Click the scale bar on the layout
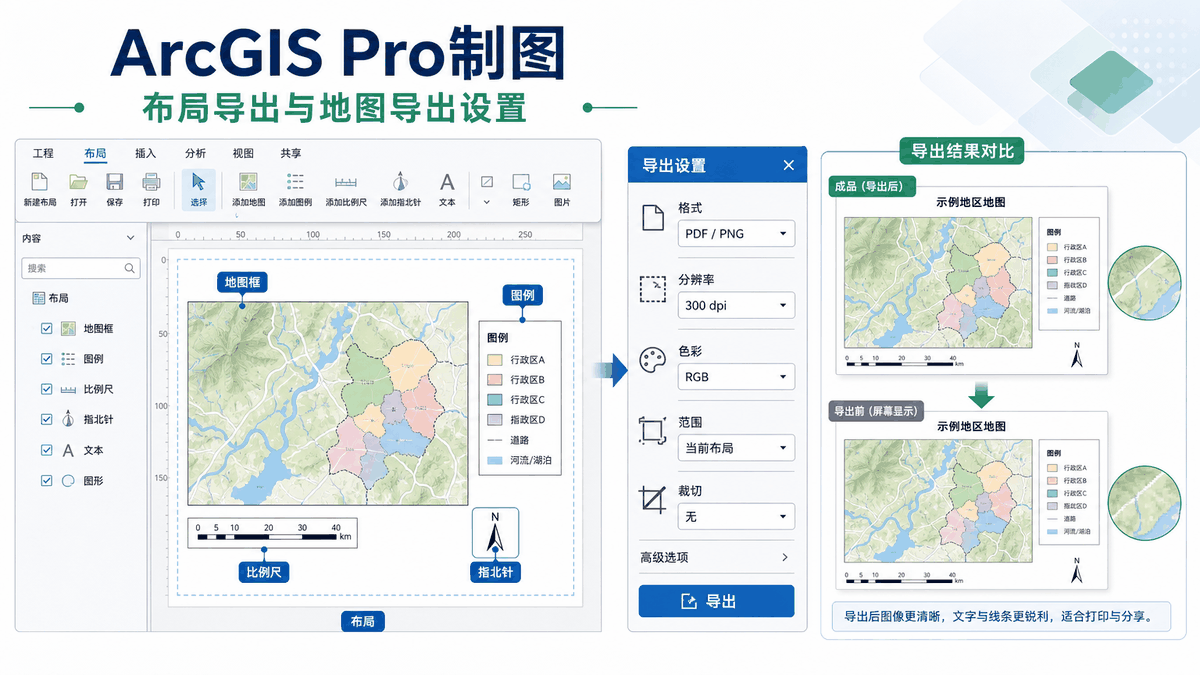Image resolution: width=1200 pixels, height=675 pixels. coord(273,533)
